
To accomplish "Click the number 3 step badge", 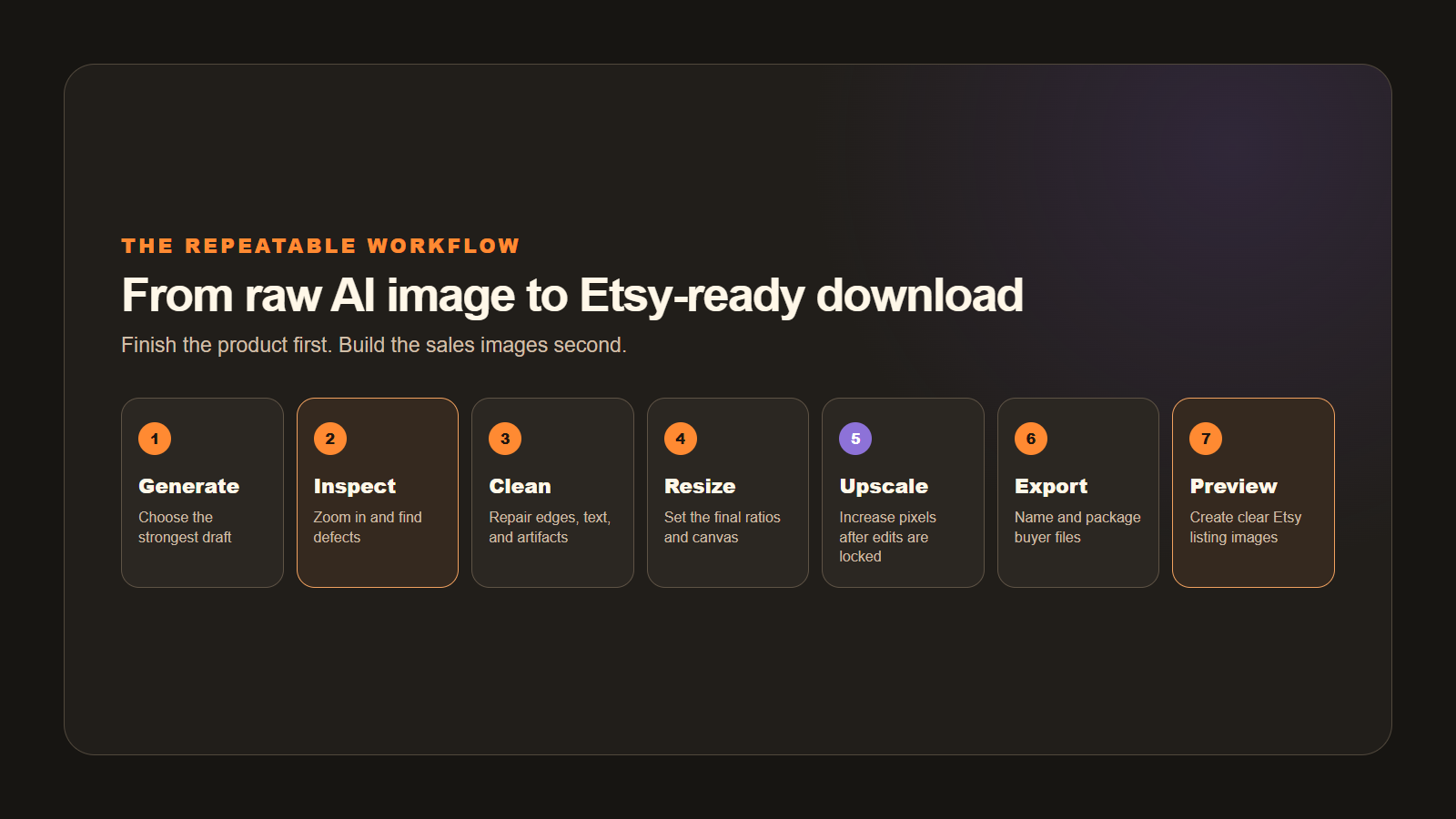I will click(x=505, y=439).
